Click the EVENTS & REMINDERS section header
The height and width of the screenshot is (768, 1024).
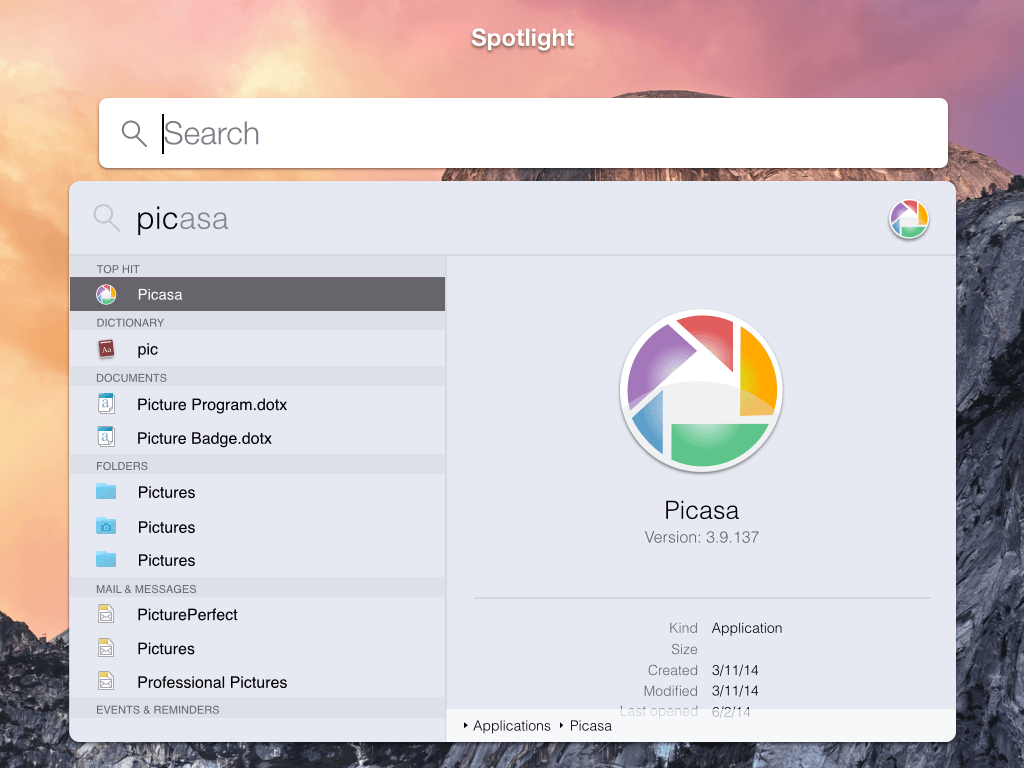coord(157,710)
